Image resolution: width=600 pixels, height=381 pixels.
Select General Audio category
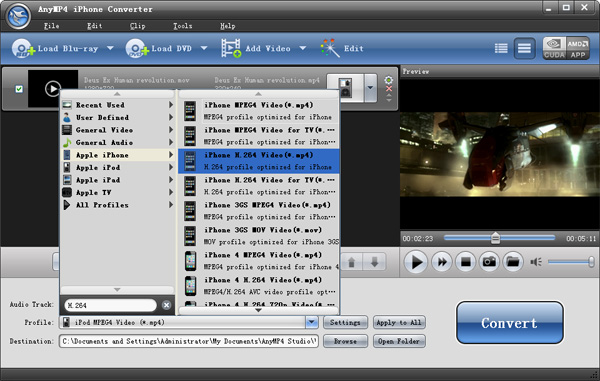click(117, 142)
